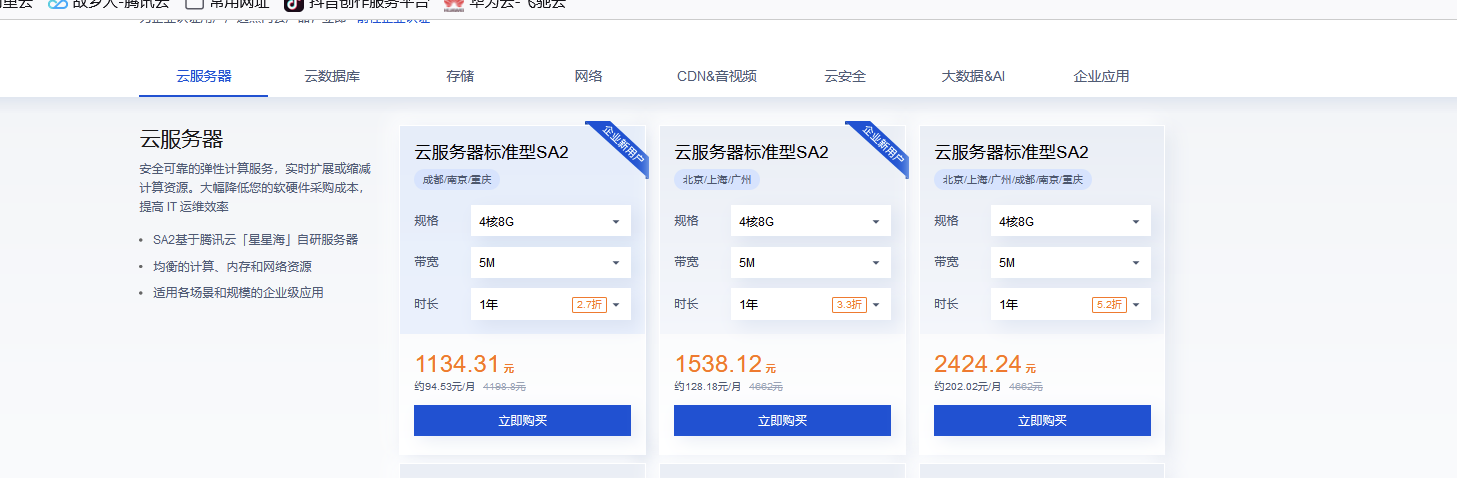1457x478 pixels.
Task: Click 立即购买 under the 2424.24元 price
Action: click(1042, 421)
